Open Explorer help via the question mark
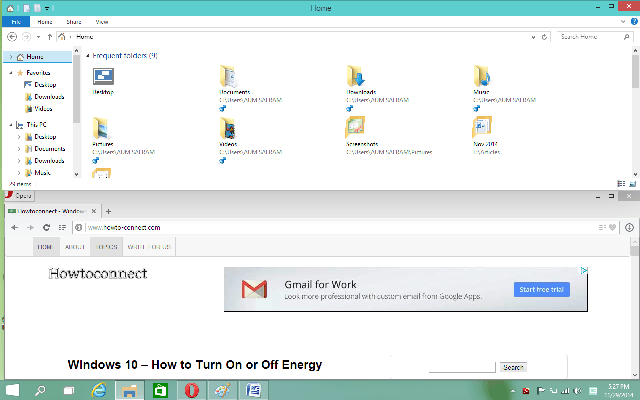 634,22
